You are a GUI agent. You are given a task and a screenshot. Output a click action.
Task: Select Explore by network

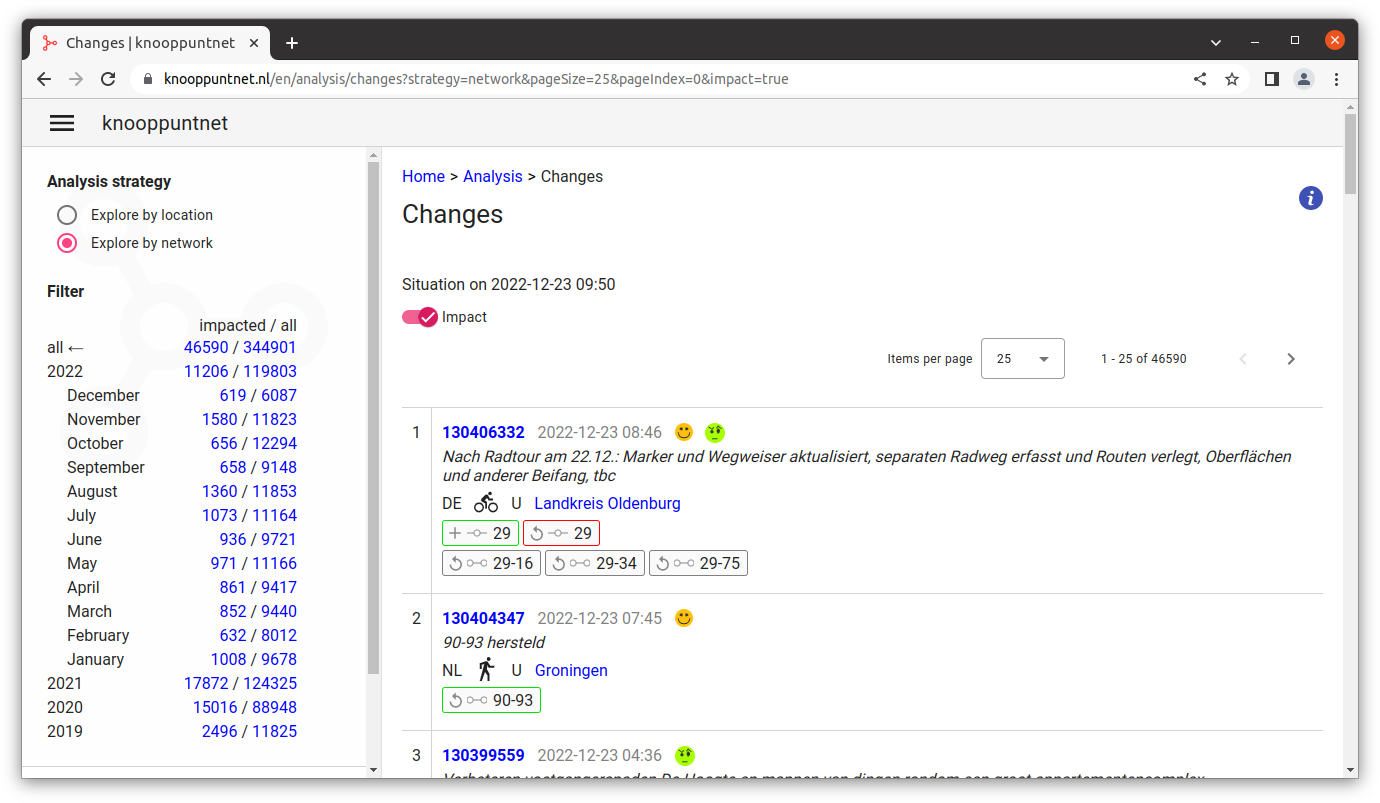[67, 243]
